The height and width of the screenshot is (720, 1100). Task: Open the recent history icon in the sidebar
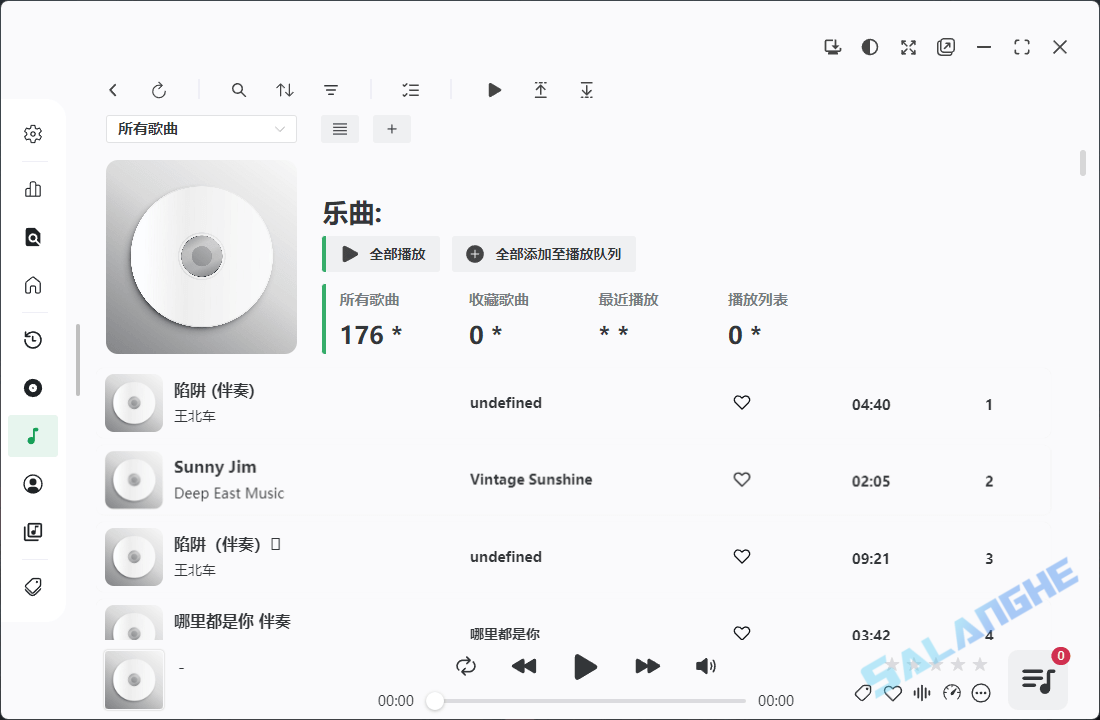click(x=33, y=339)
